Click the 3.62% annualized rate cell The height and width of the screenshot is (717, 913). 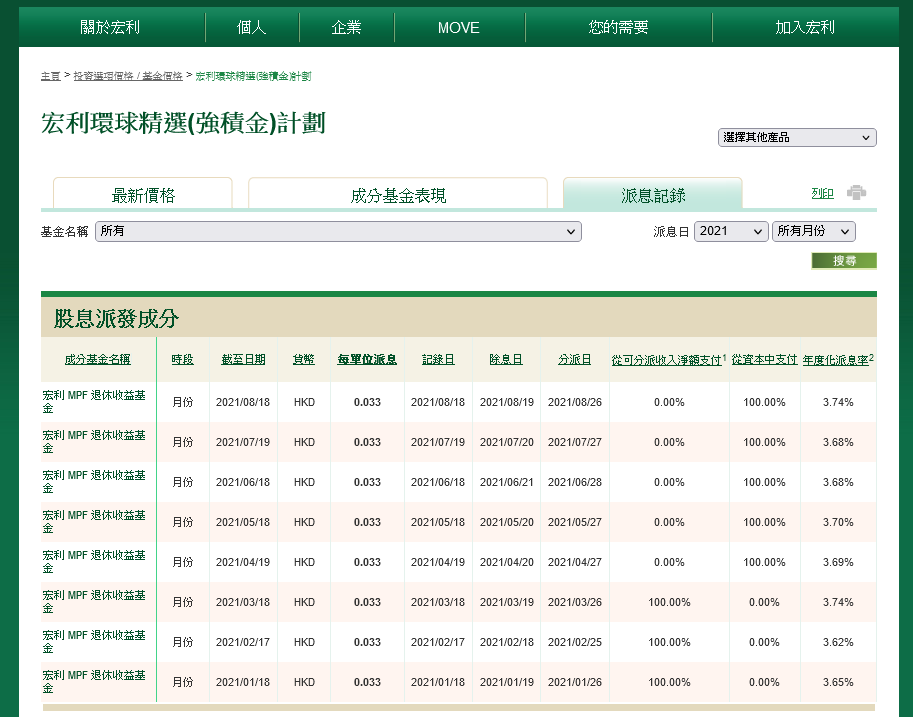coord(838,642)
